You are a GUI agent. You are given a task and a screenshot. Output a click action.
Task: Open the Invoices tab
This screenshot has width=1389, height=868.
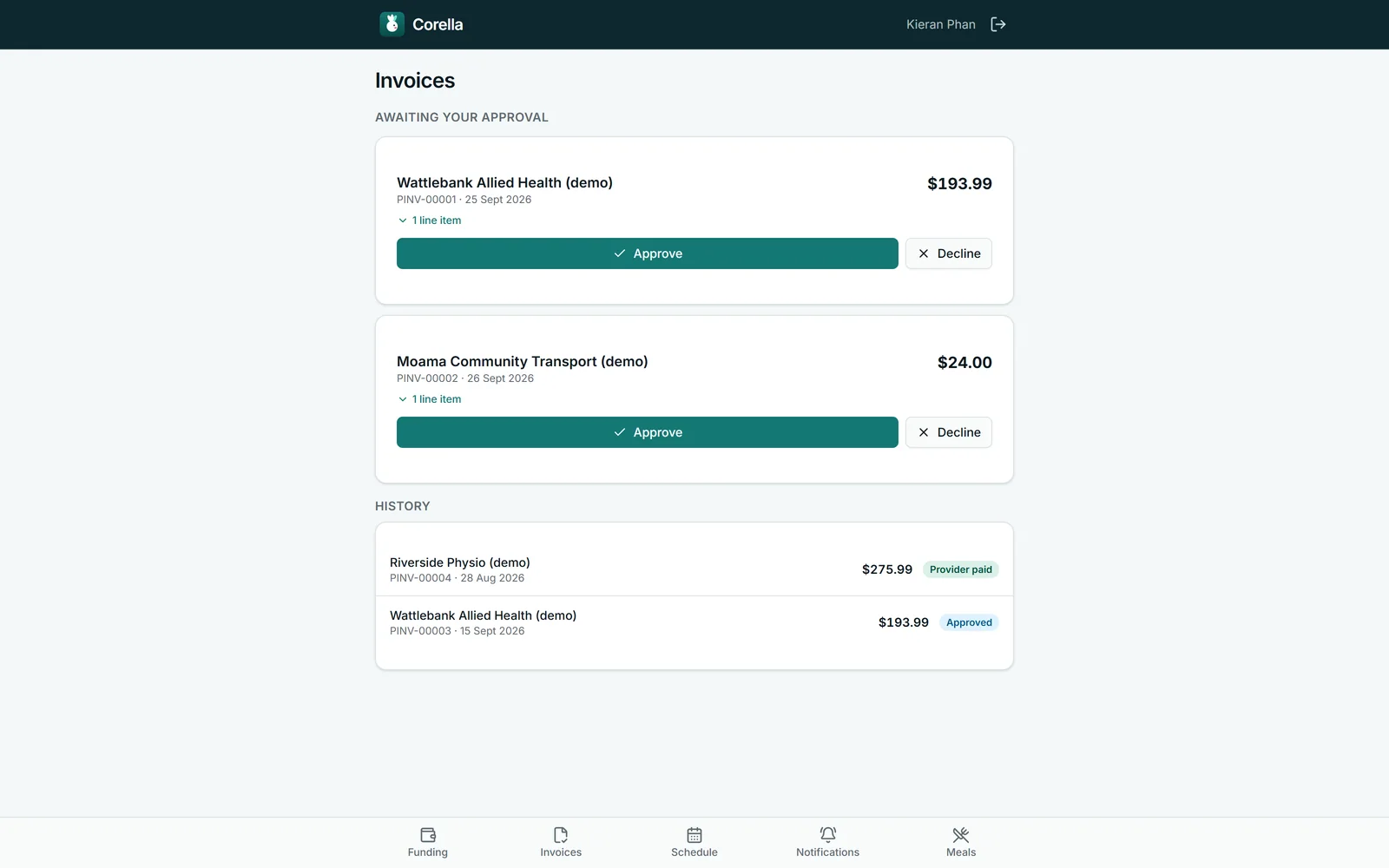[561, 842]
